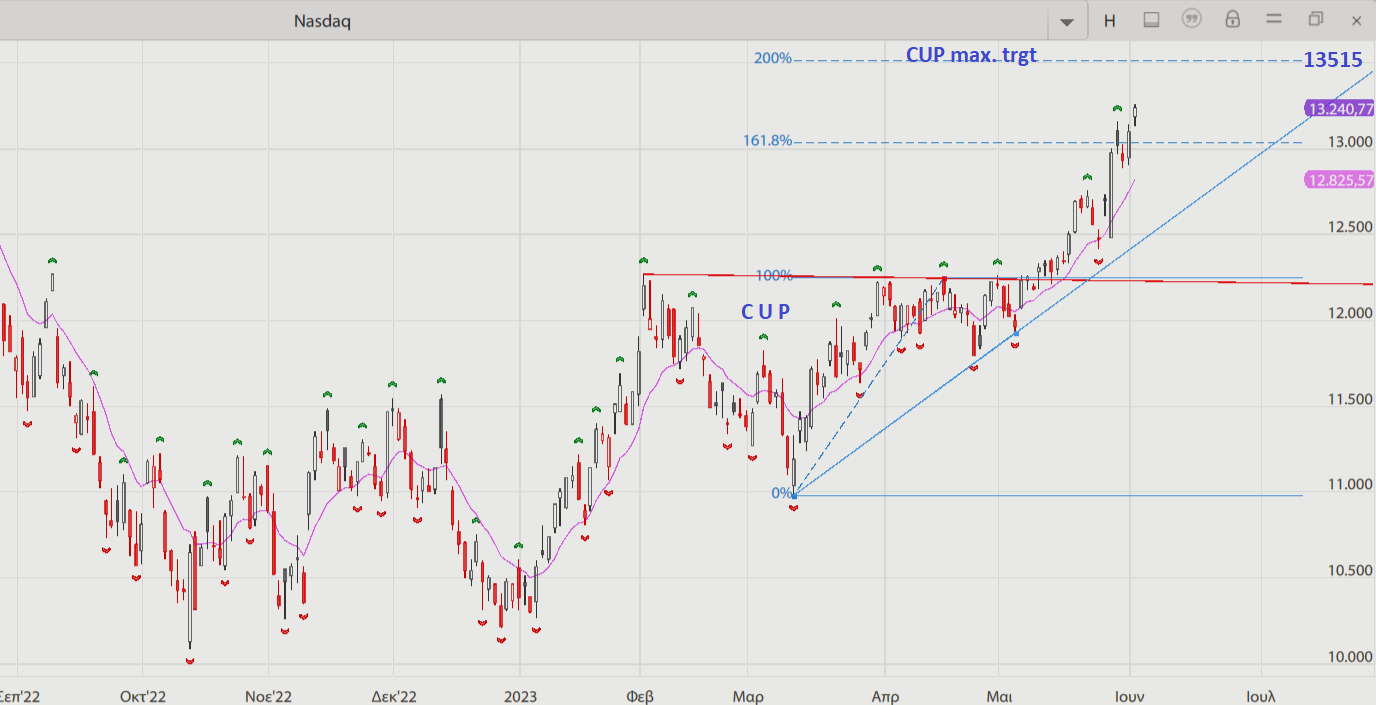Click the Ιουλ date axis label

tap(1260, 696)
